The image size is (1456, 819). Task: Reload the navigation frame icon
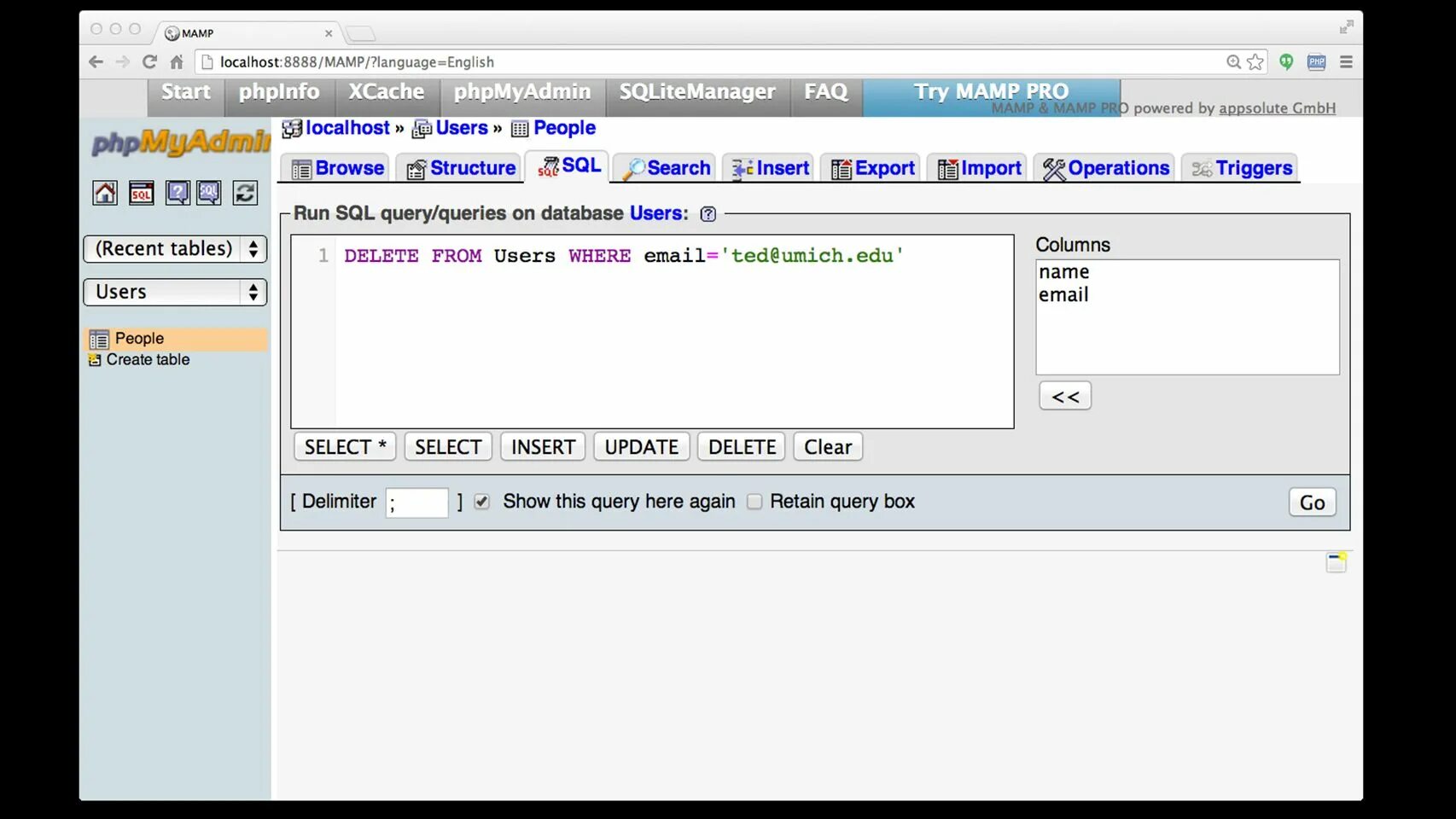tap(245, 193)
